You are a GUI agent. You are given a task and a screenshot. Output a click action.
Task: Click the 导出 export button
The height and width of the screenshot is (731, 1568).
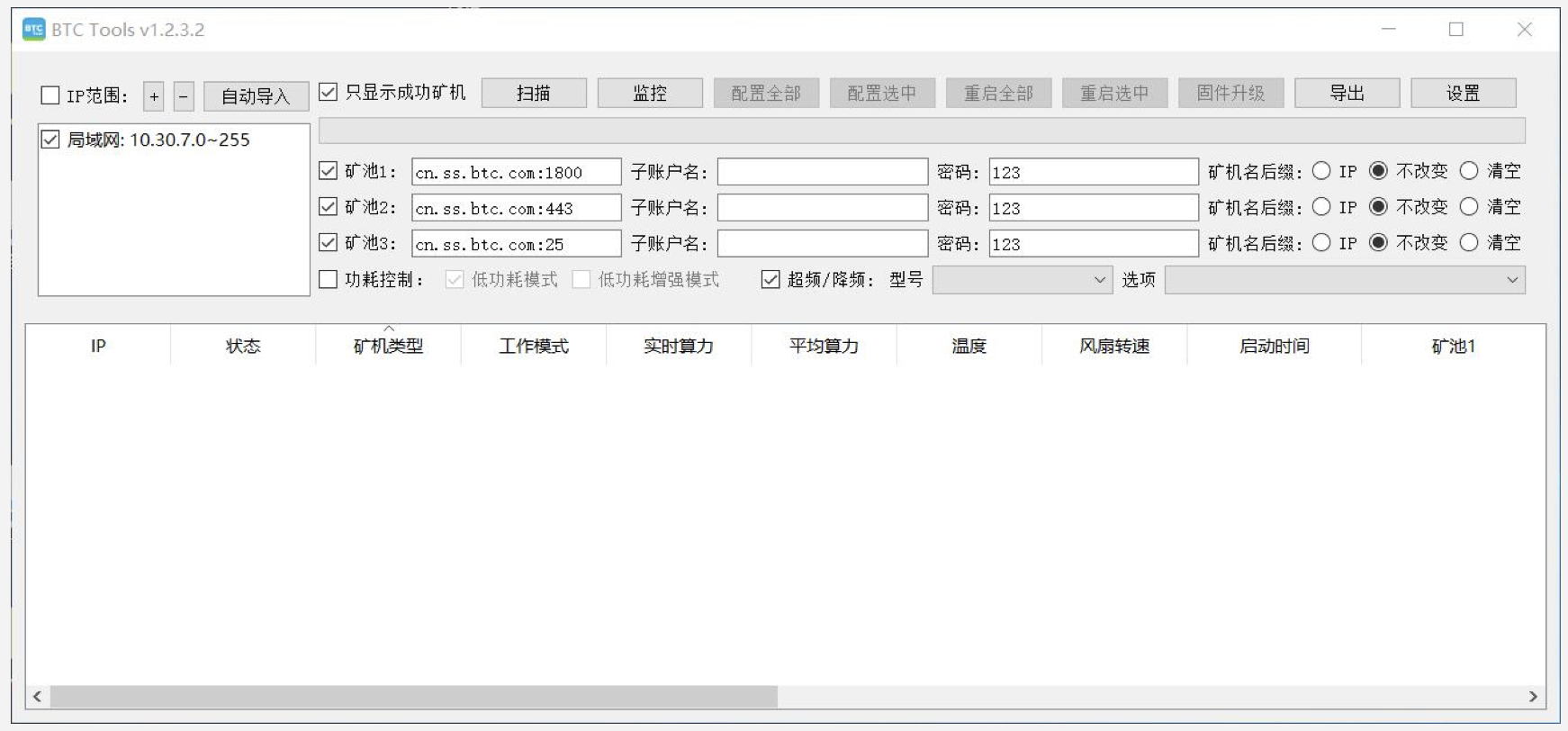(x=1347, y=93)
